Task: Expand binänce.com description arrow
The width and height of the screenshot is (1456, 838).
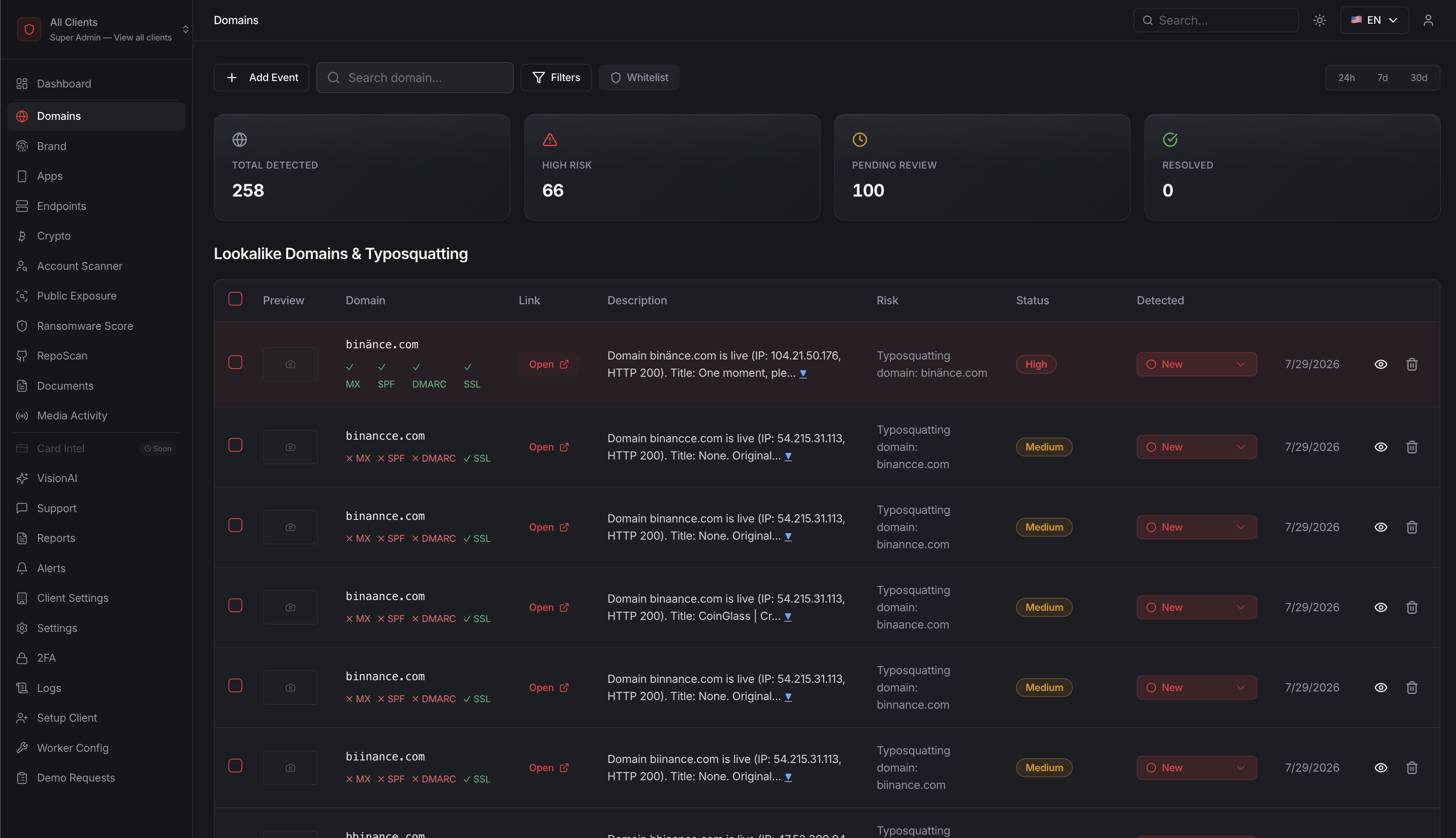Action: [803, 374]
